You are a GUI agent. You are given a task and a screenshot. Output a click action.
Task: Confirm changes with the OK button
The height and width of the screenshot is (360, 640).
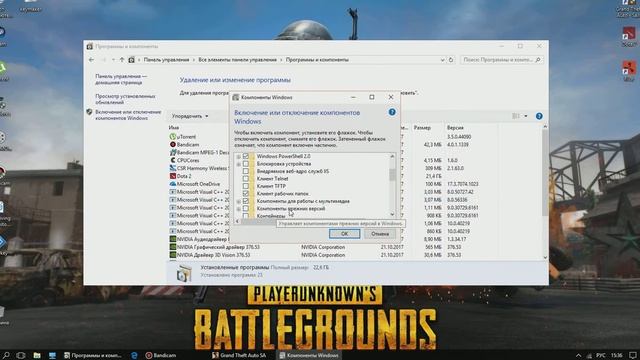344,234
